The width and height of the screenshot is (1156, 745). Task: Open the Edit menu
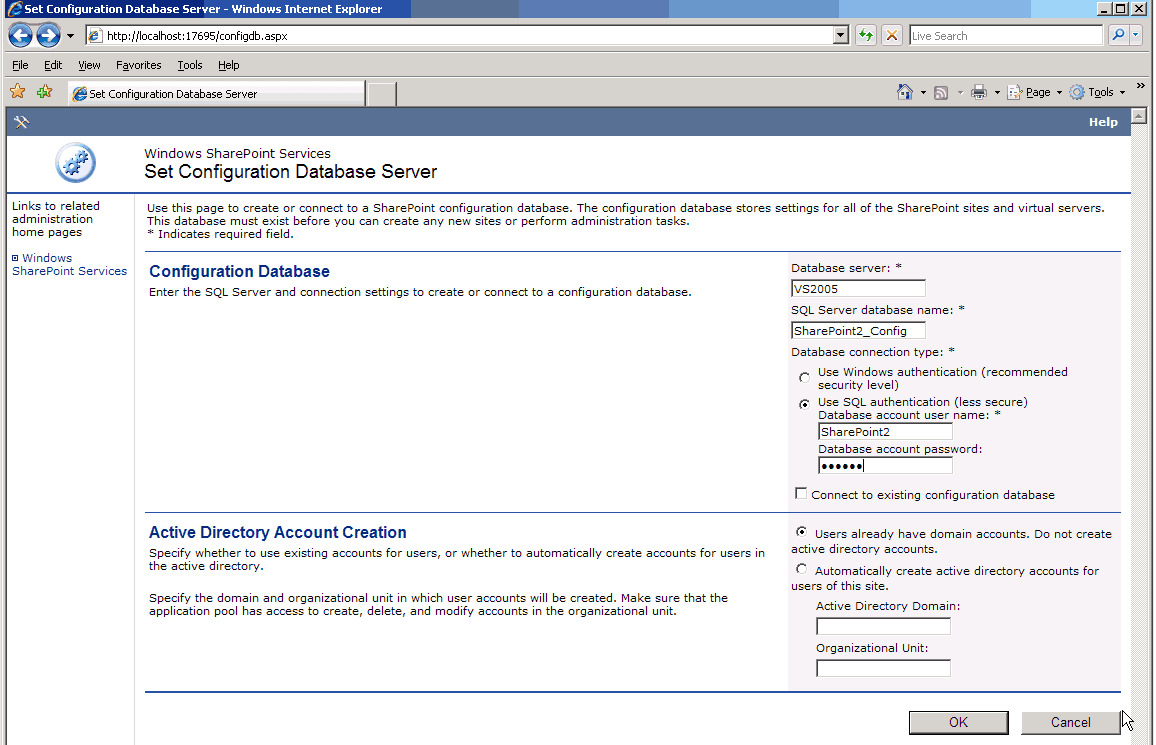coord(53,65)
